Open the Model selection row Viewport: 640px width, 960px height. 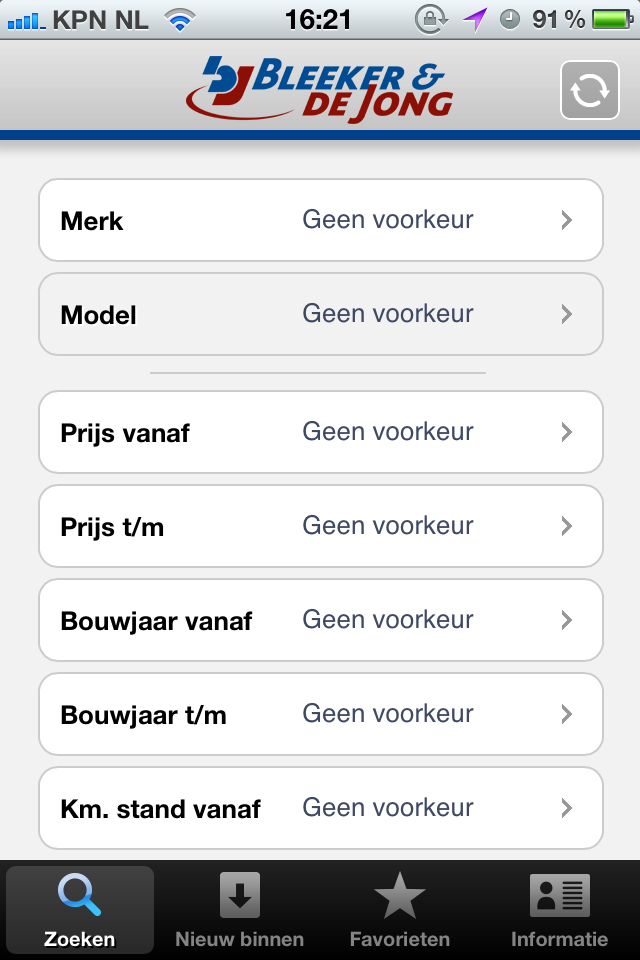tap(320, 314)
